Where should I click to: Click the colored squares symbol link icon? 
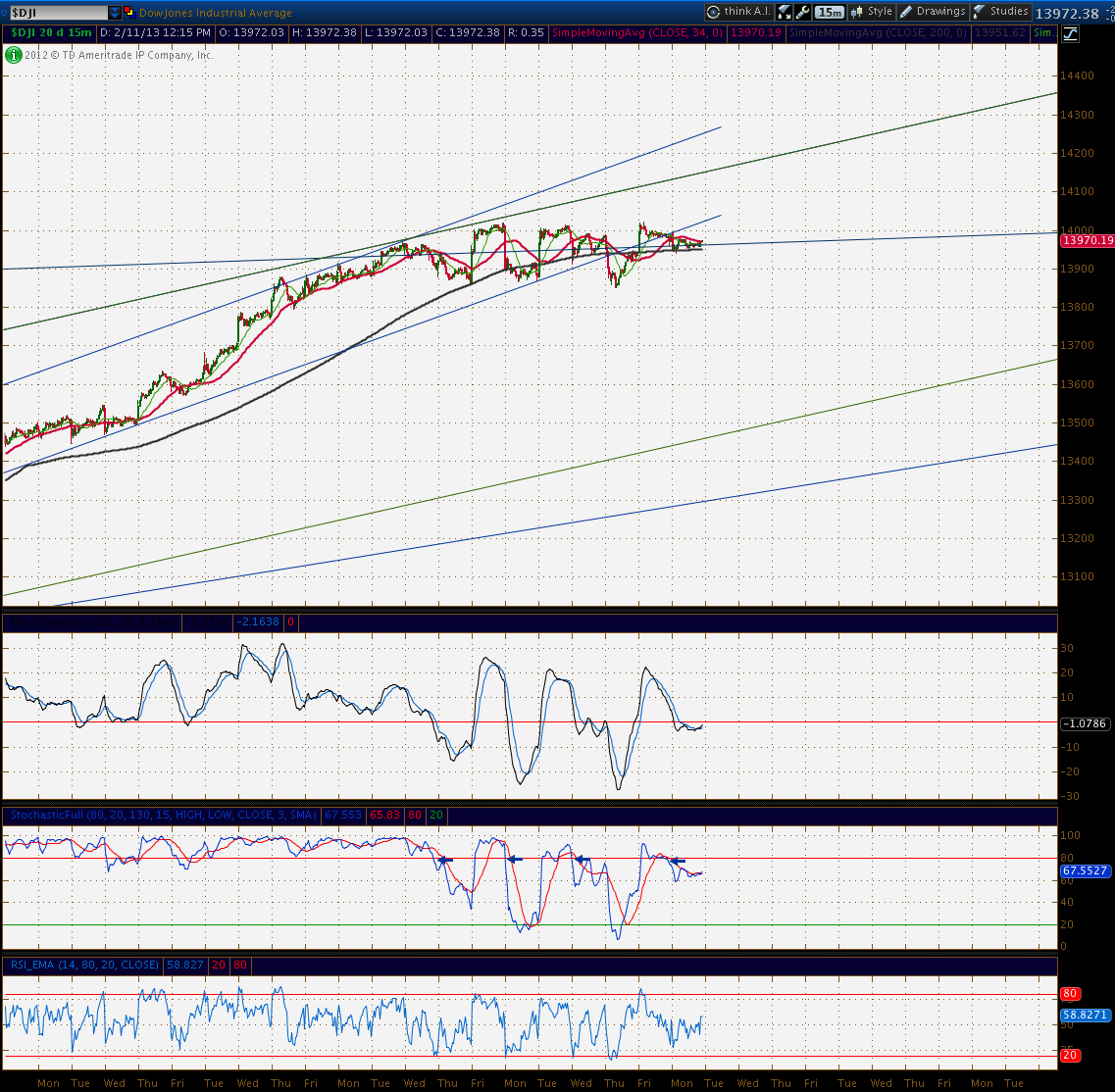click(x=129, y=12)
